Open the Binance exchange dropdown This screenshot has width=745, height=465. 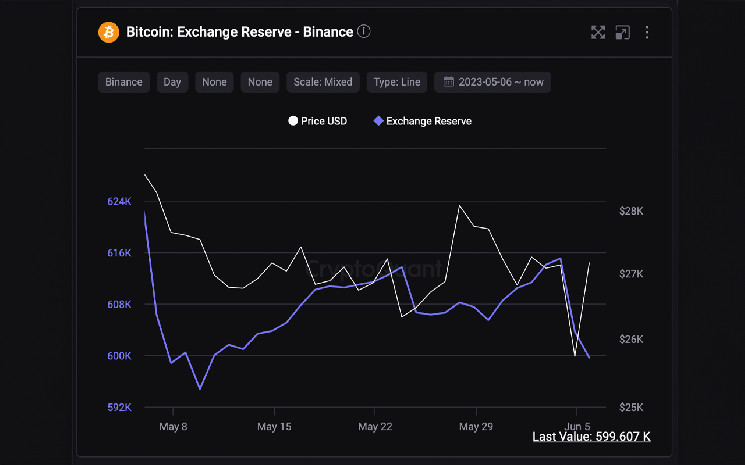point(124,82)
